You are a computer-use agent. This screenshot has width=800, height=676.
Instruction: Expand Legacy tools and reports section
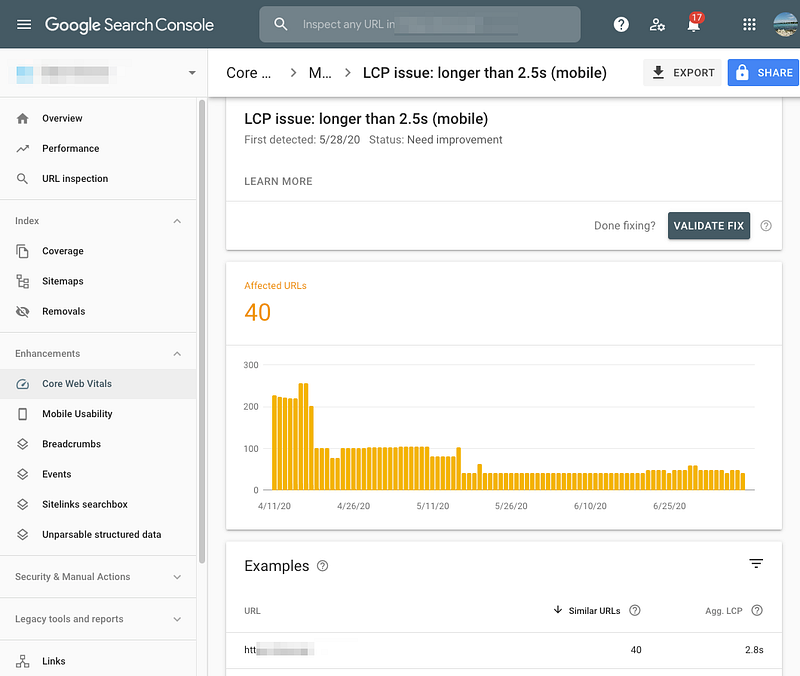[178, 619]
